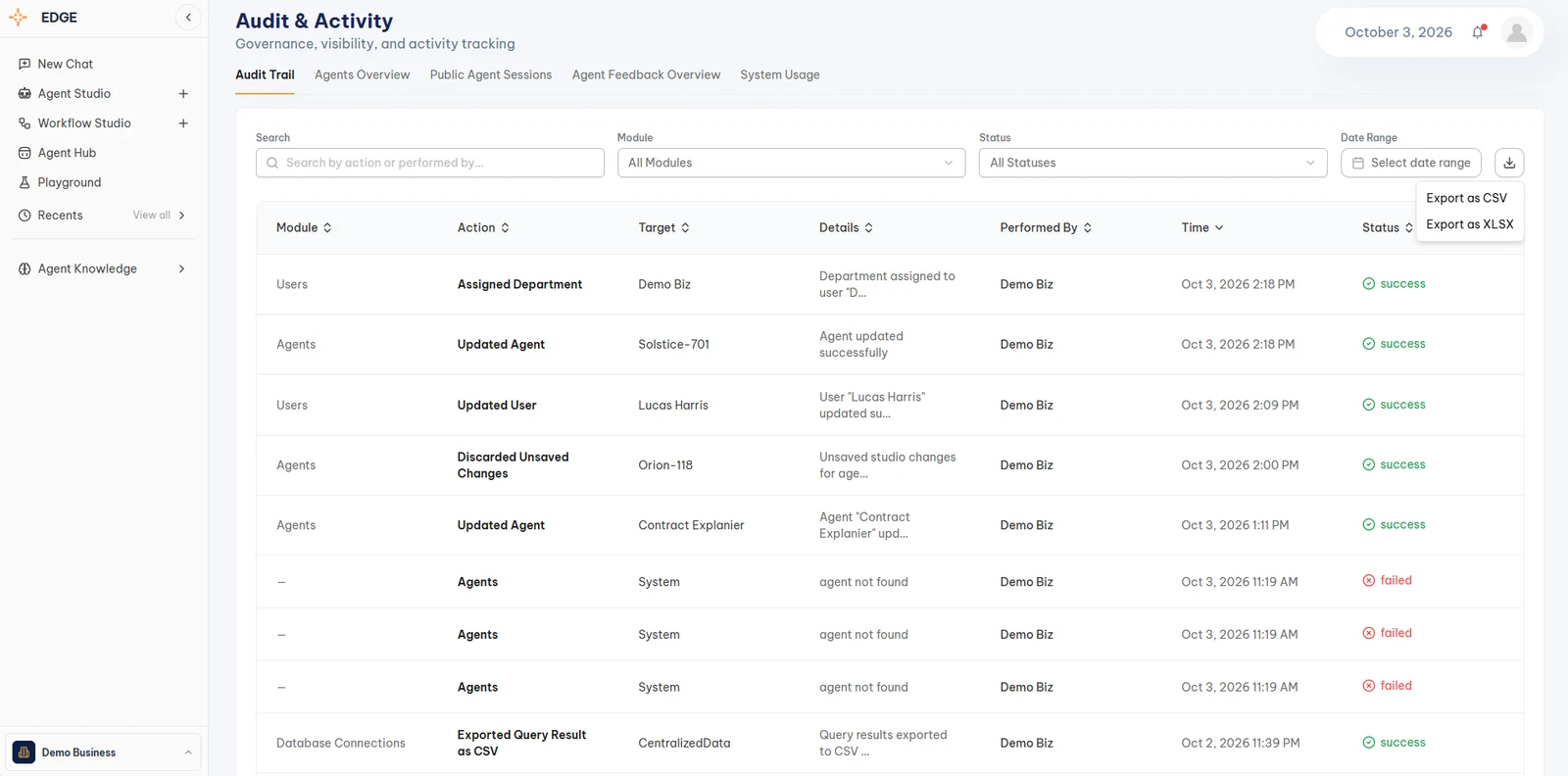1568x776 pixels.
Task: Sort table by Time column
Action: (x=1201, y=227)
